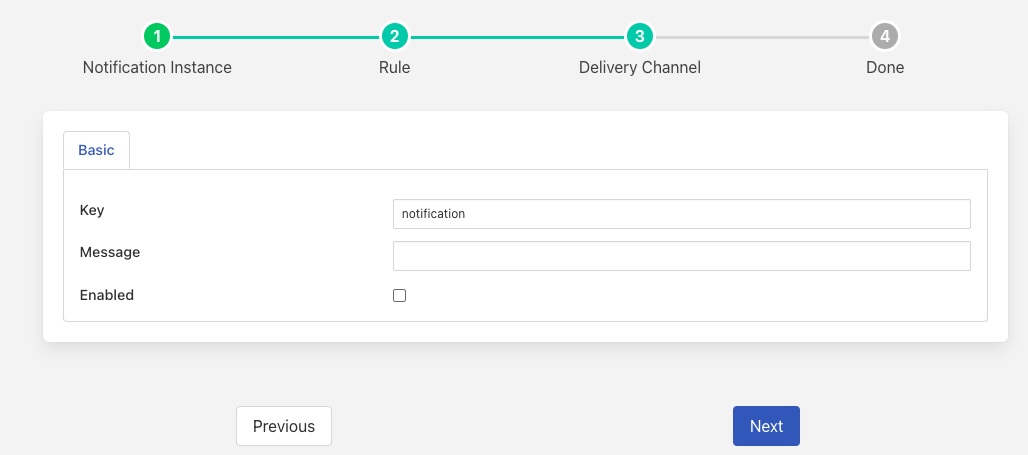This screenshot has height=455, width=1028.
Task: Click the Enabled label text
Action: pos(107,296)
